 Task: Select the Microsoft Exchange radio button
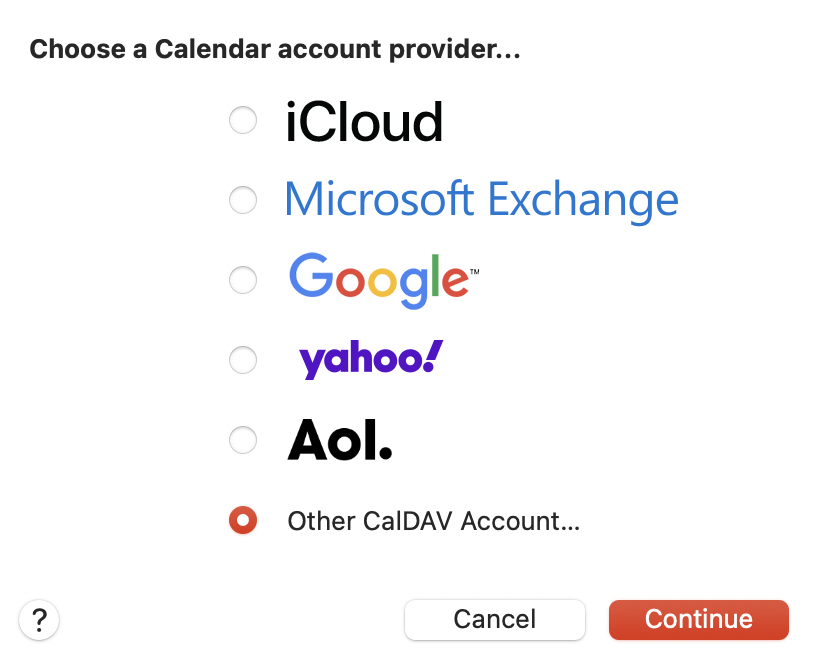coord(243,200)
